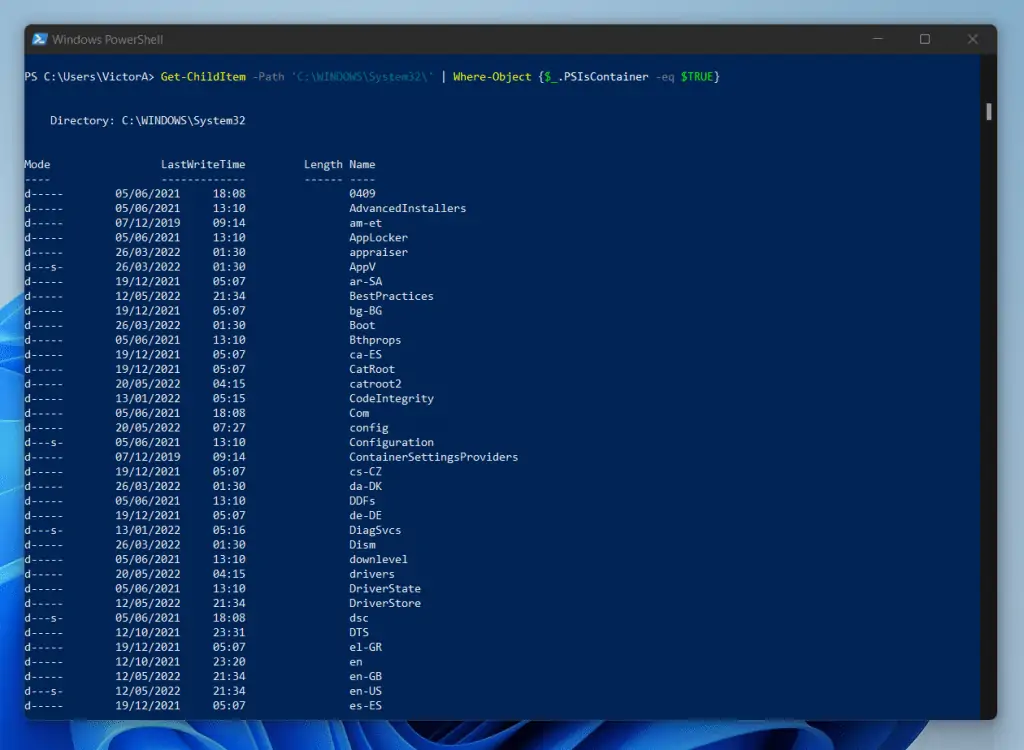Click the 05:16 time in the DiagSvcs row
Image resolution: width=1024 pixels, height=750 pixels.
tap(229, 530)
